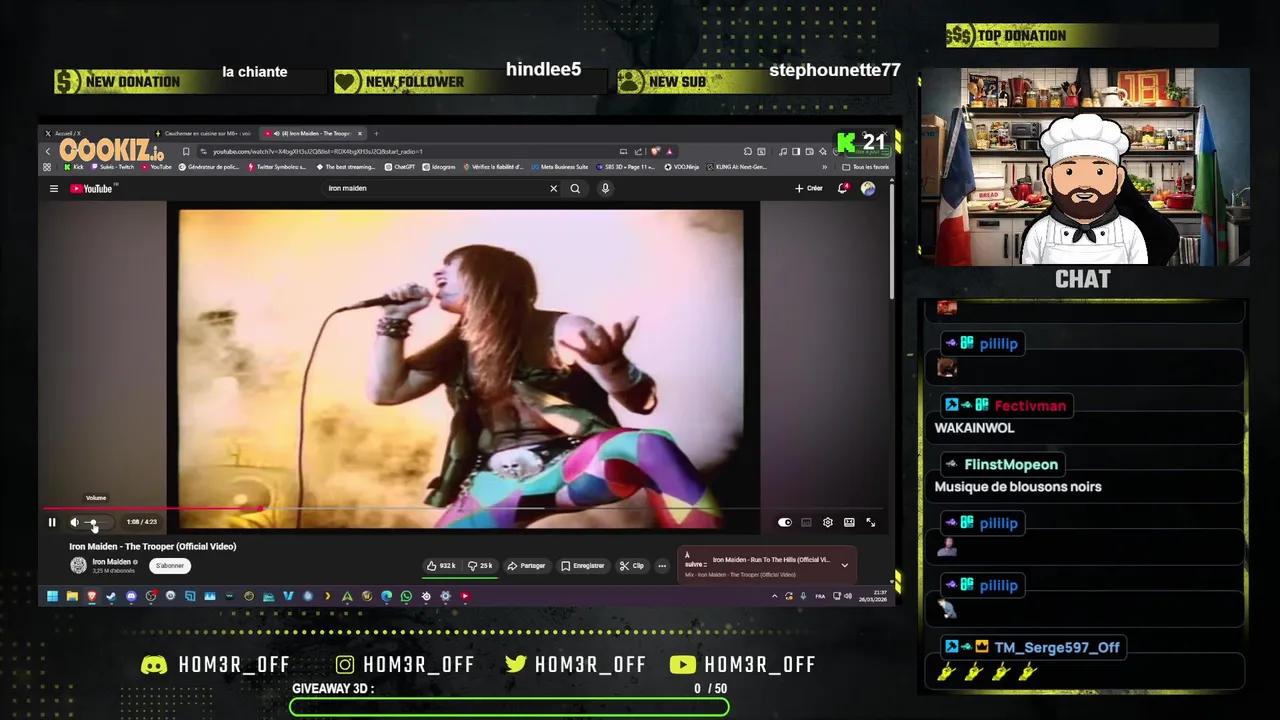This screenshot has height=720, width=1280.
Task: Open the Ideogram bookmark
Action: pos(439,167)
